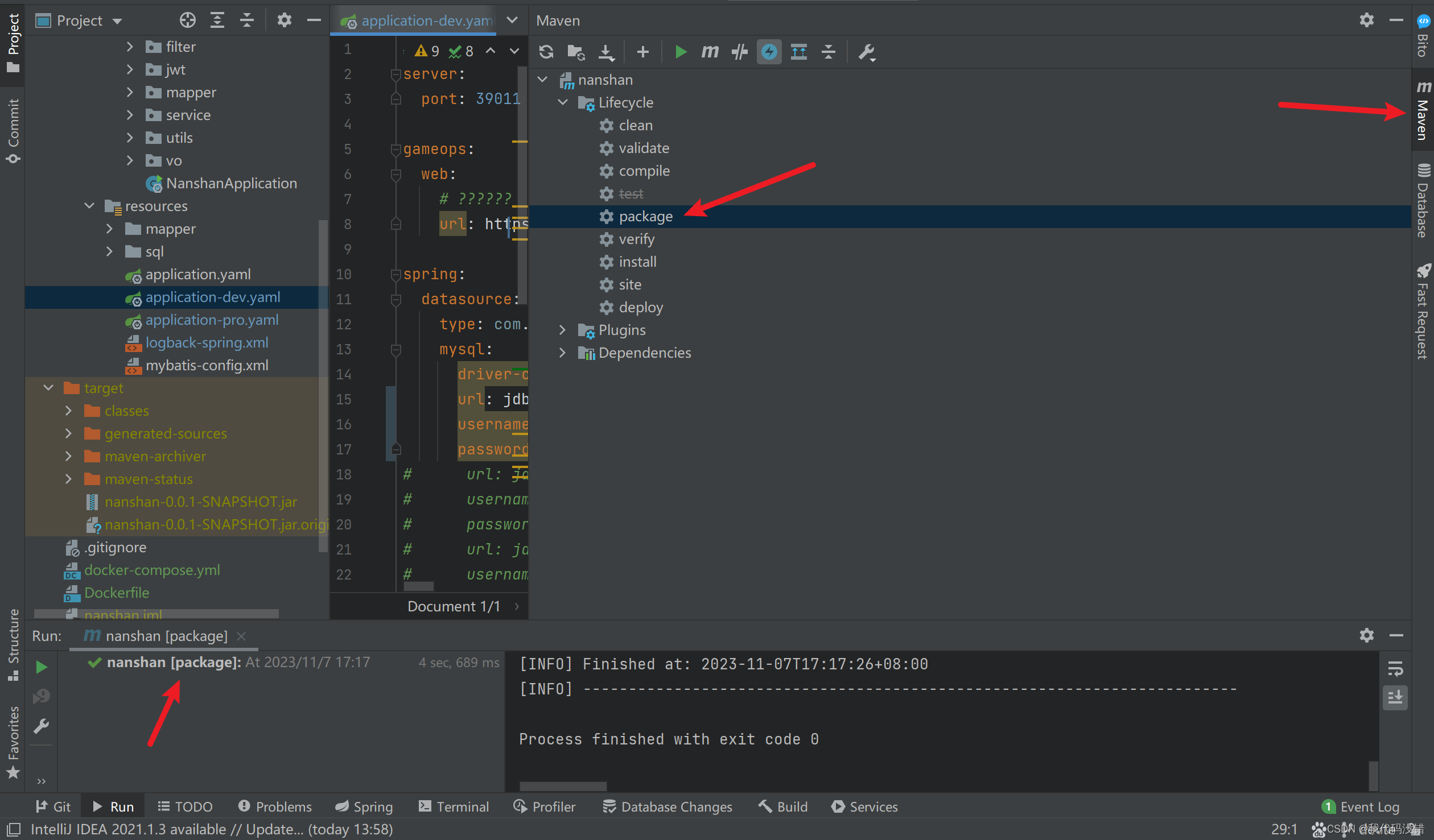Image resolution: width=1434 pixels, height=840 pixels.
Task: Expand all in Project panel
Action: [217, 20]
